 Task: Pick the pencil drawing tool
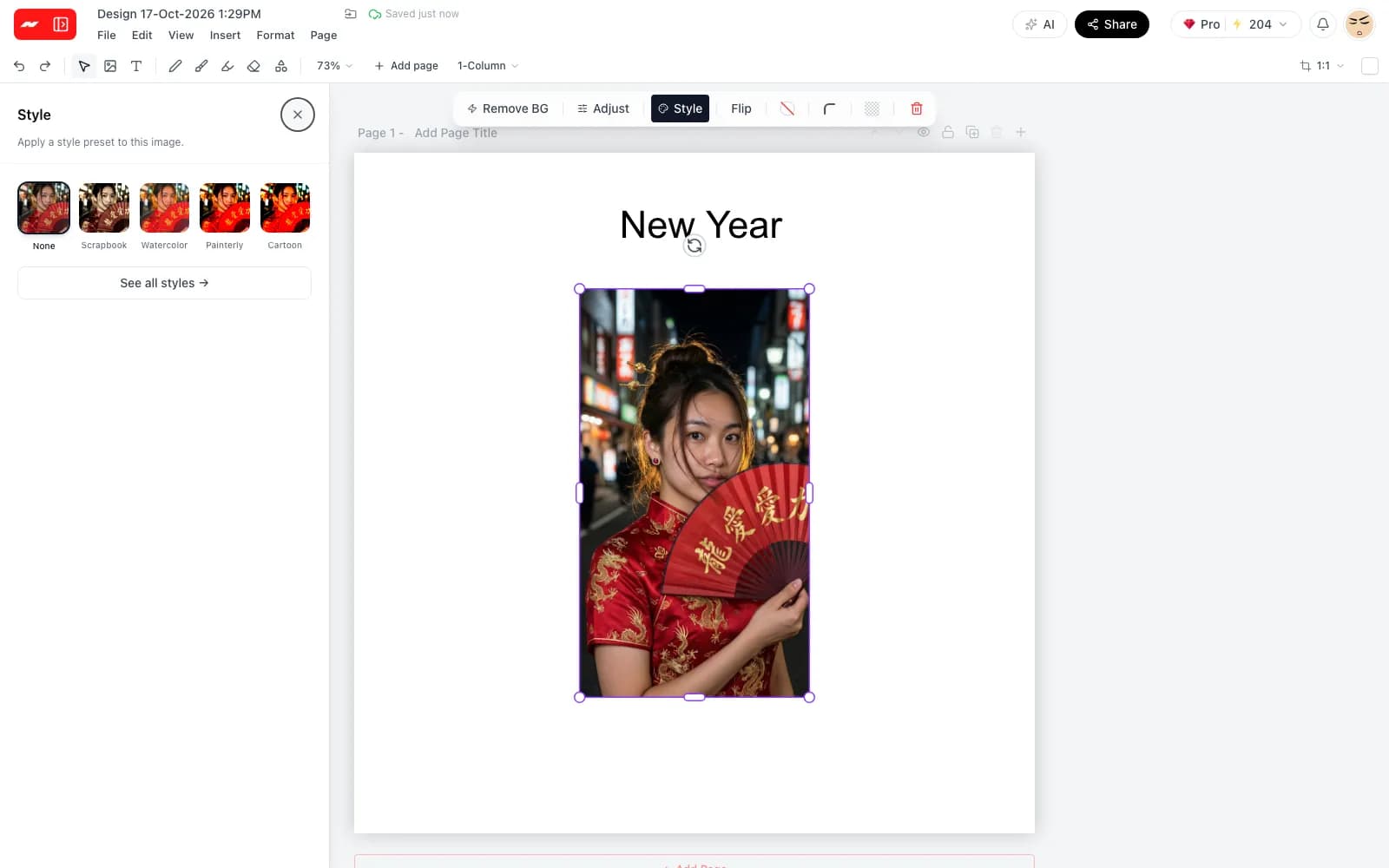174,66
